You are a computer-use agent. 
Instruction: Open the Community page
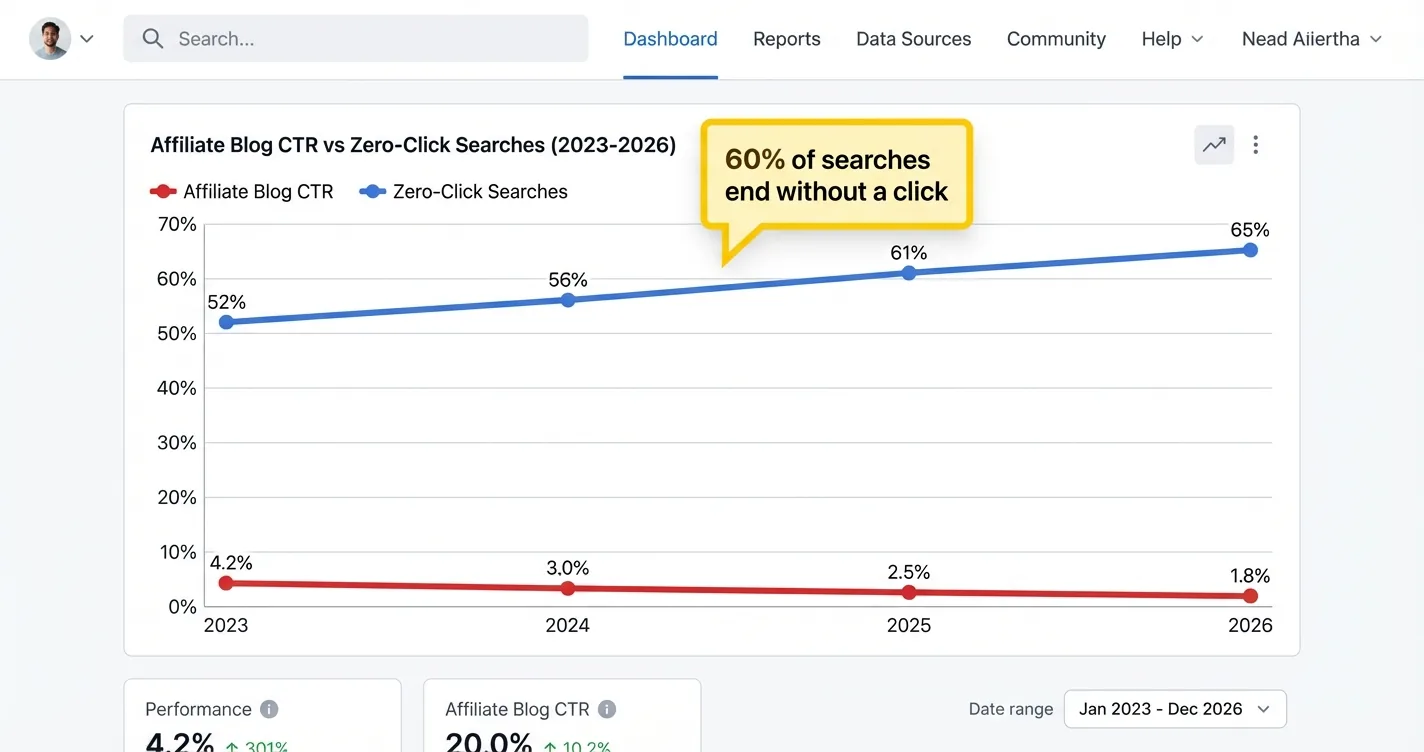click(1056, 38)
